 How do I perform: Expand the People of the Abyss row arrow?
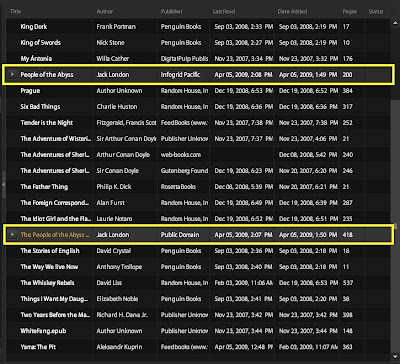pyautogui.click(x=12, y=75)
